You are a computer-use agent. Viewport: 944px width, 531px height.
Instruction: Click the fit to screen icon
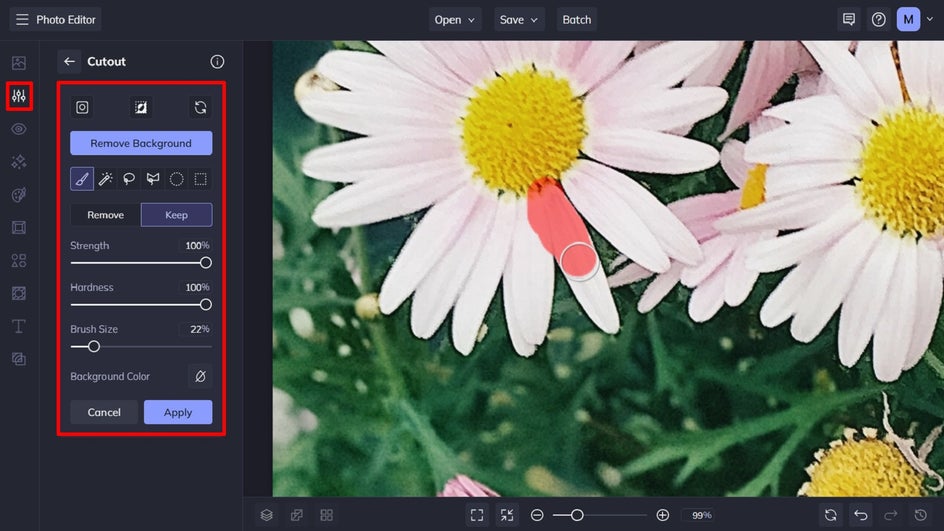click(x=477, y=515)
